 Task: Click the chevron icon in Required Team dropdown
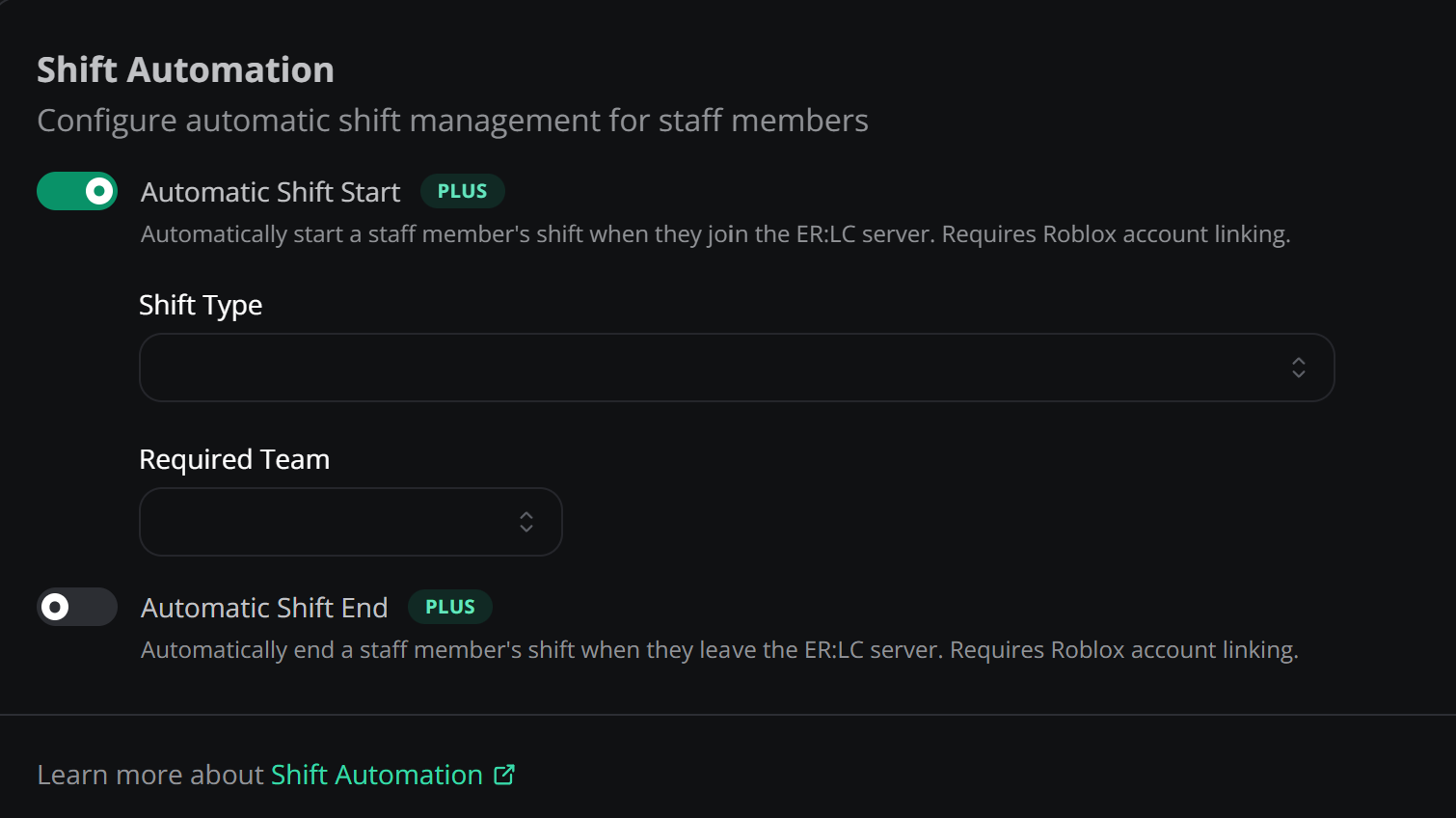click(x=526, y=522)
